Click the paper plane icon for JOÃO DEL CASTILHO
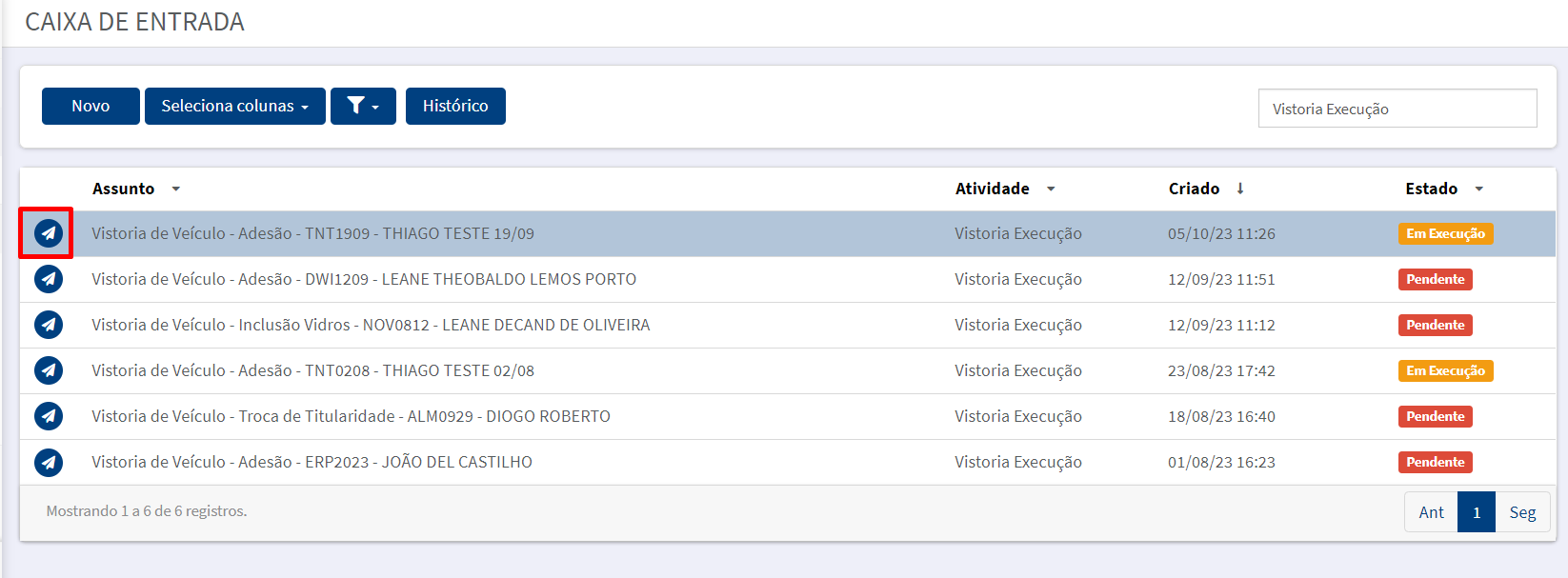Screen dimensions: 1568x578 click(49, 462)
